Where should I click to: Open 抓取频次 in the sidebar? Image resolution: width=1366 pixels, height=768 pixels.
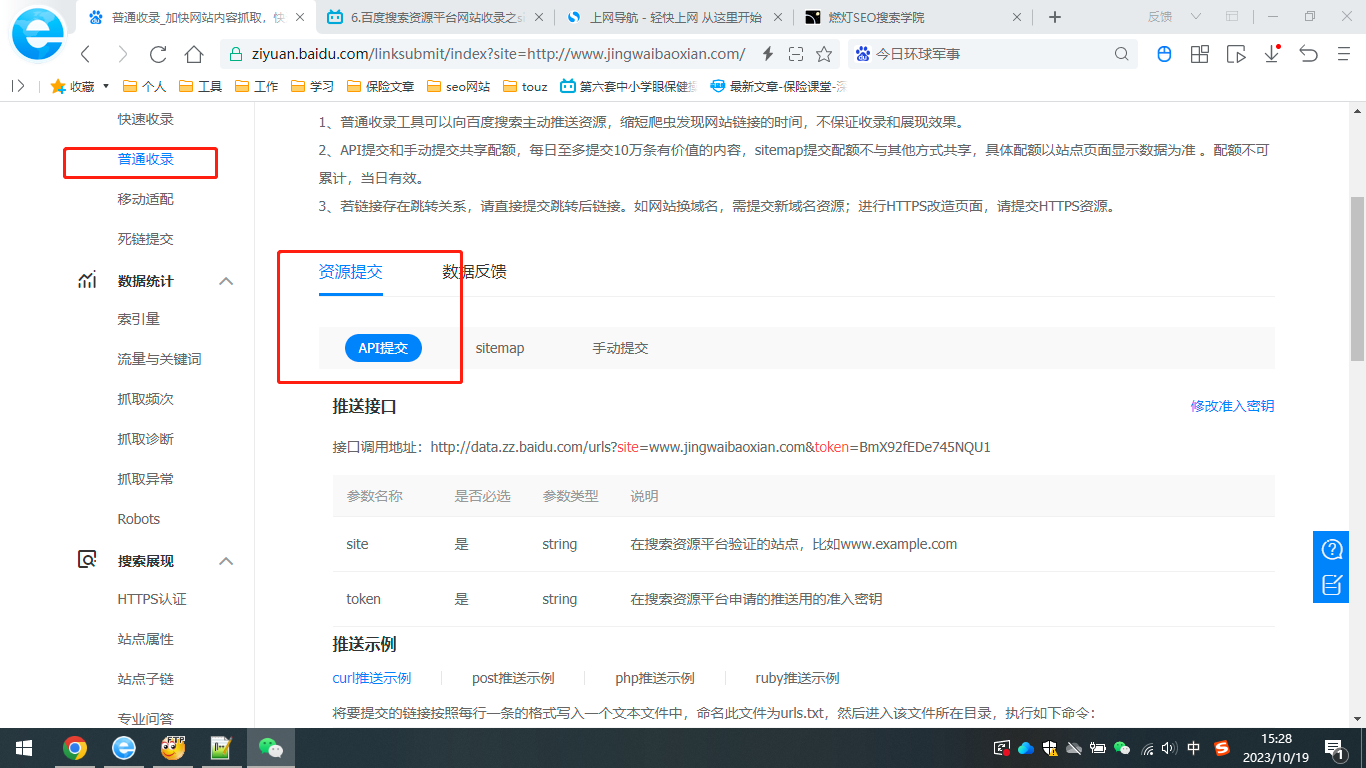click(146, 399)
